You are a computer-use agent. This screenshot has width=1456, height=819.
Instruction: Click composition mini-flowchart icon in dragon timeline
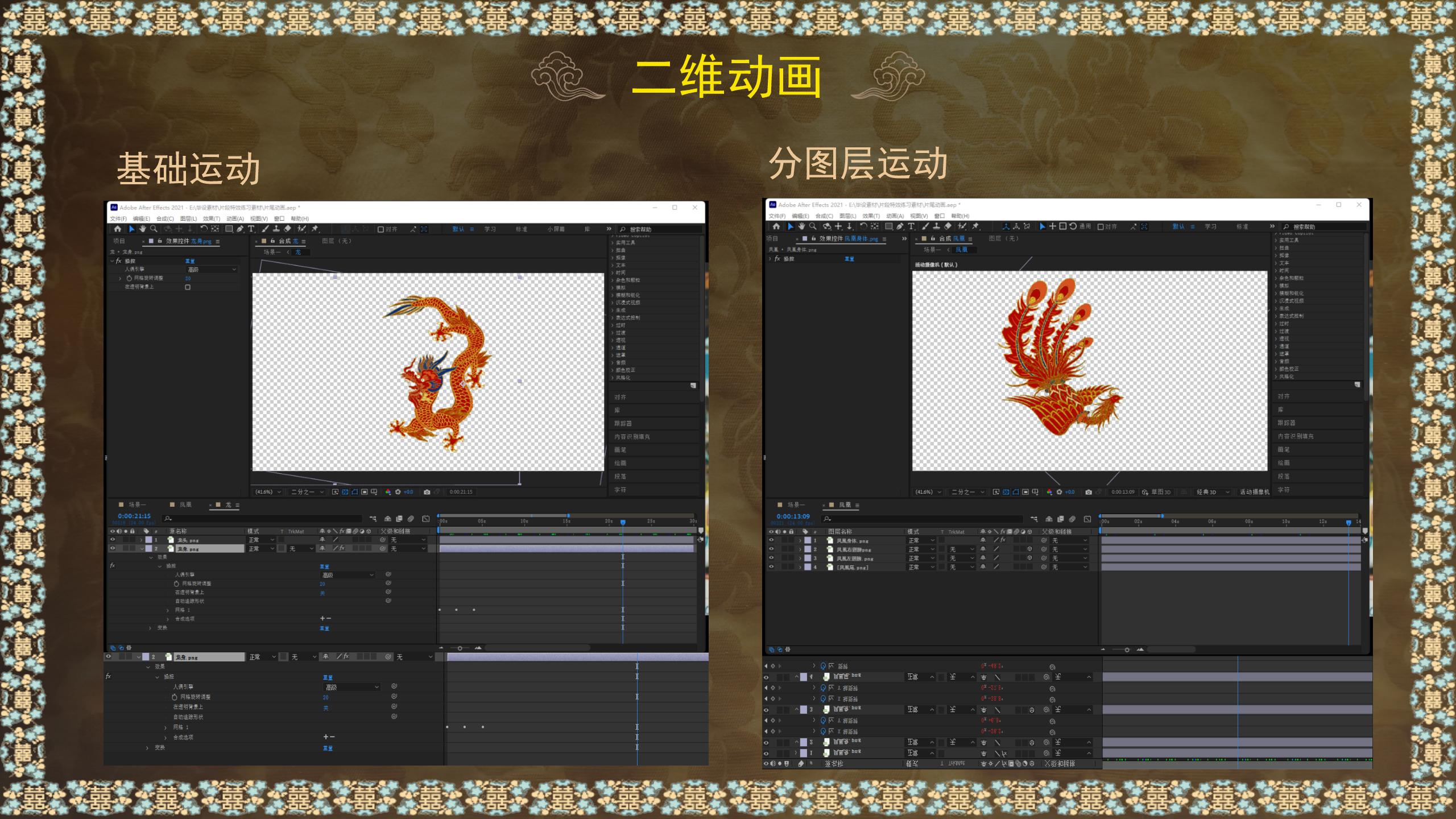tap(373, 519)
